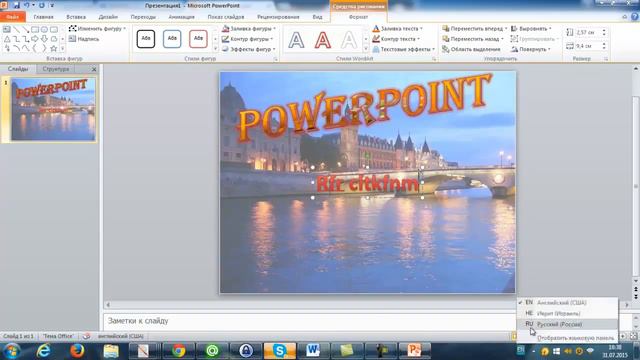640x360 pixels.
Task: Open the Дизайн ribbon tab
Action: click(108, 17)
